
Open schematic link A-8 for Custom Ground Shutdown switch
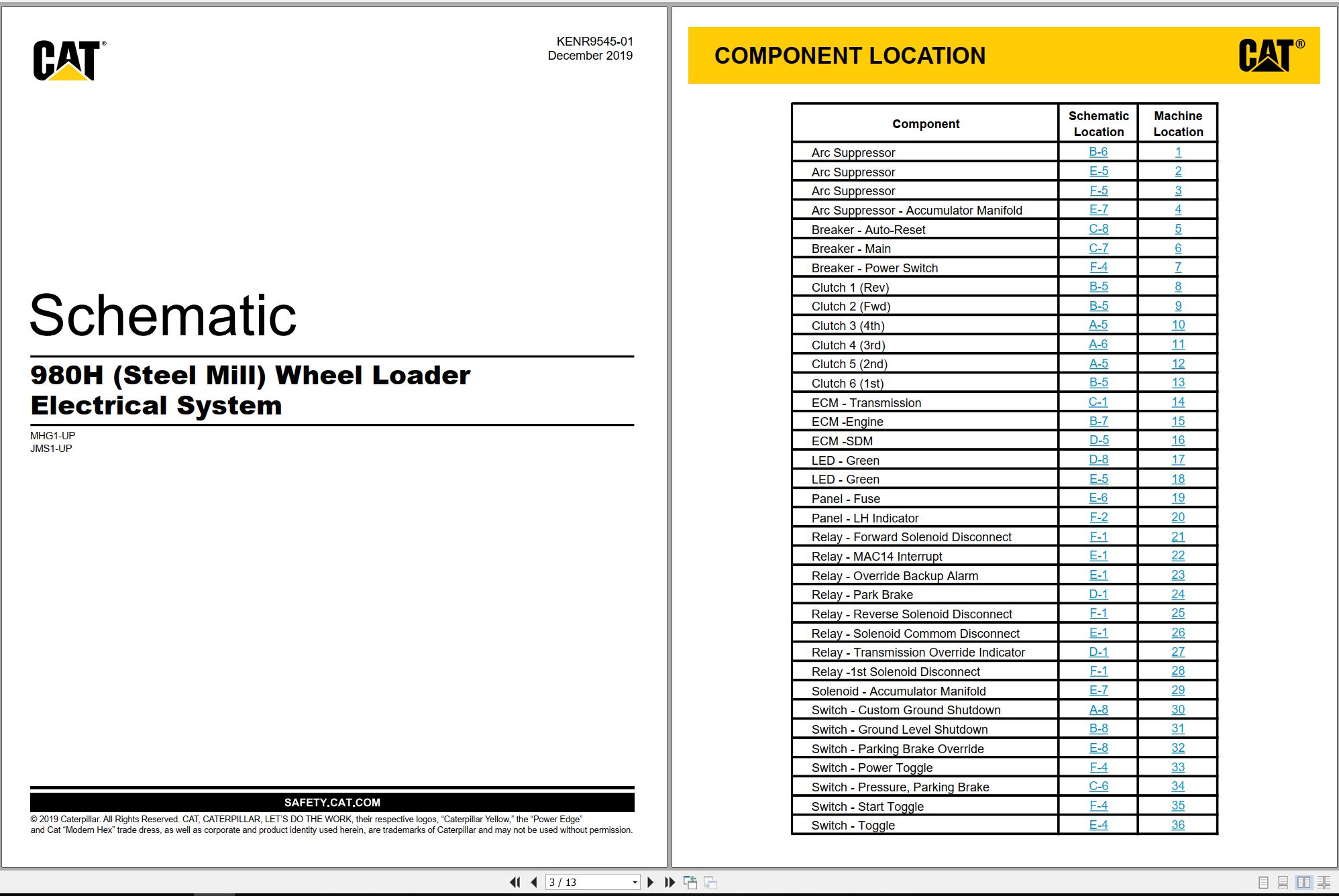(1098, 710)
